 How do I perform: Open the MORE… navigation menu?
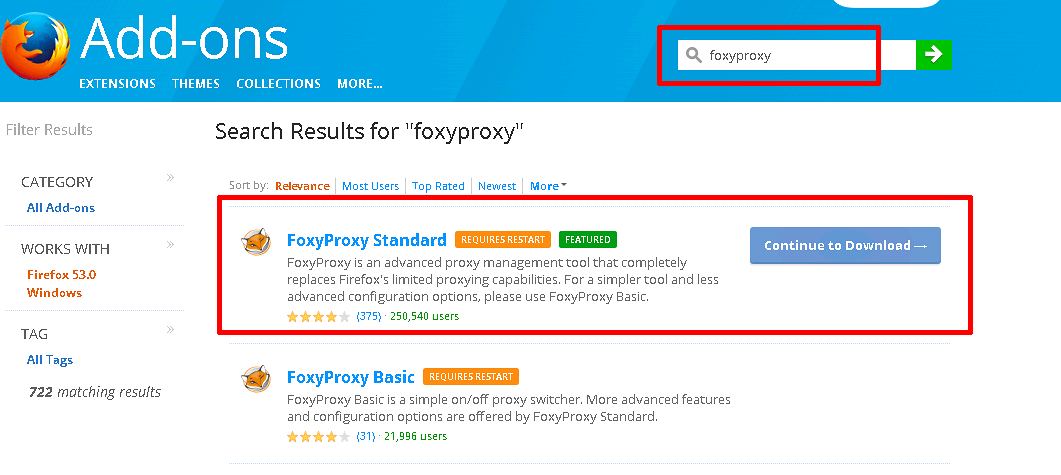[x=360, y=84]
